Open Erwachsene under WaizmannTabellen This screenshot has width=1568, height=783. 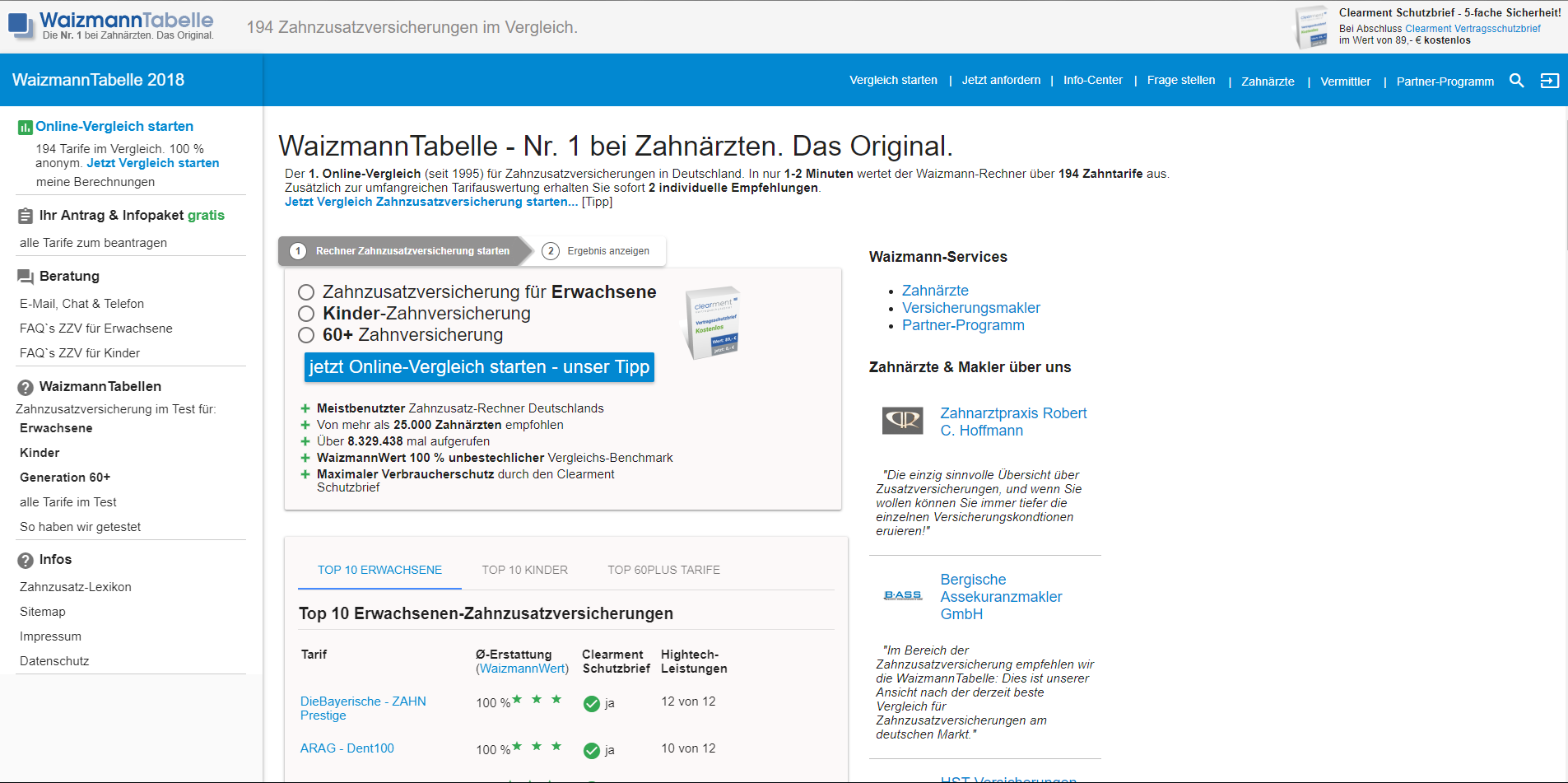click(56, 428)
